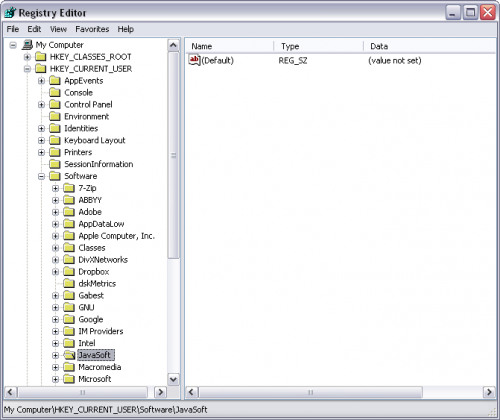
Task: Select the SessionInformation key
Action: coord(99,164)
